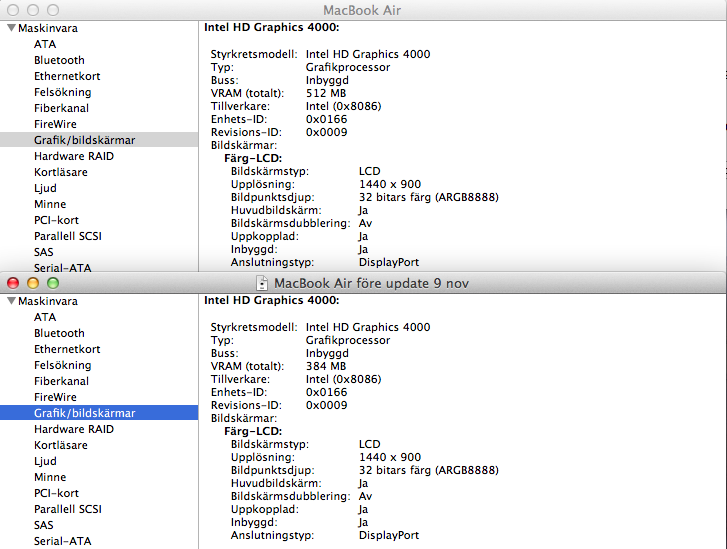Image resolution: width=727 pixels, height=549 pixels.
Task: Click '1440 x 900' resolution in upper window
Action: (x=390, y=184)
